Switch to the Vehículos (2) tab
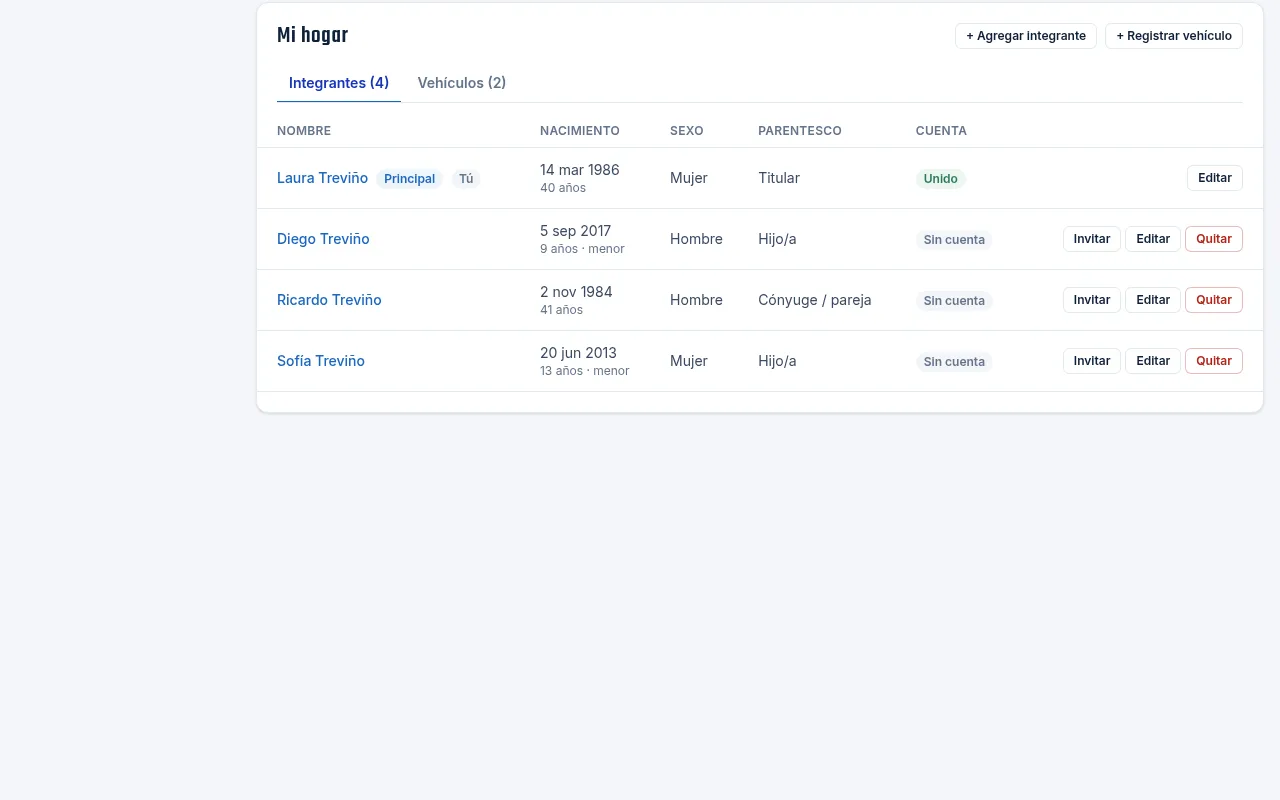Viewport: 1280px width, 800px height. [462, 83]
